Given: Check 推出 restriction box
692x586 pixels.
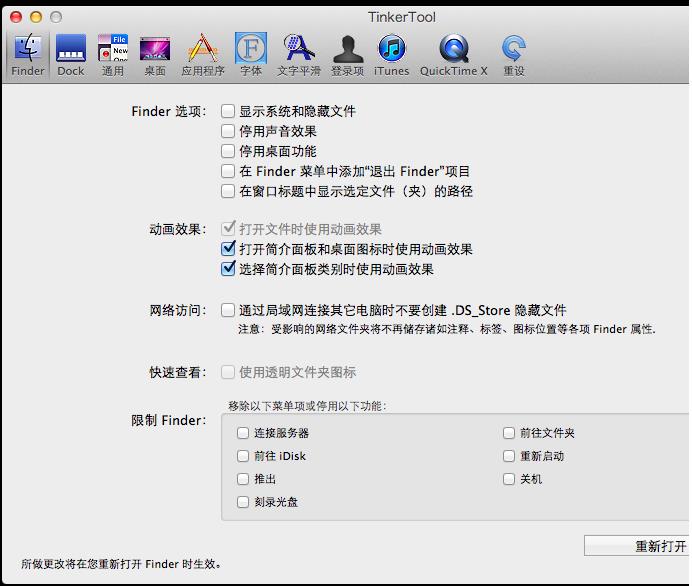Looking at the screenshot, I should click(243, 479).
